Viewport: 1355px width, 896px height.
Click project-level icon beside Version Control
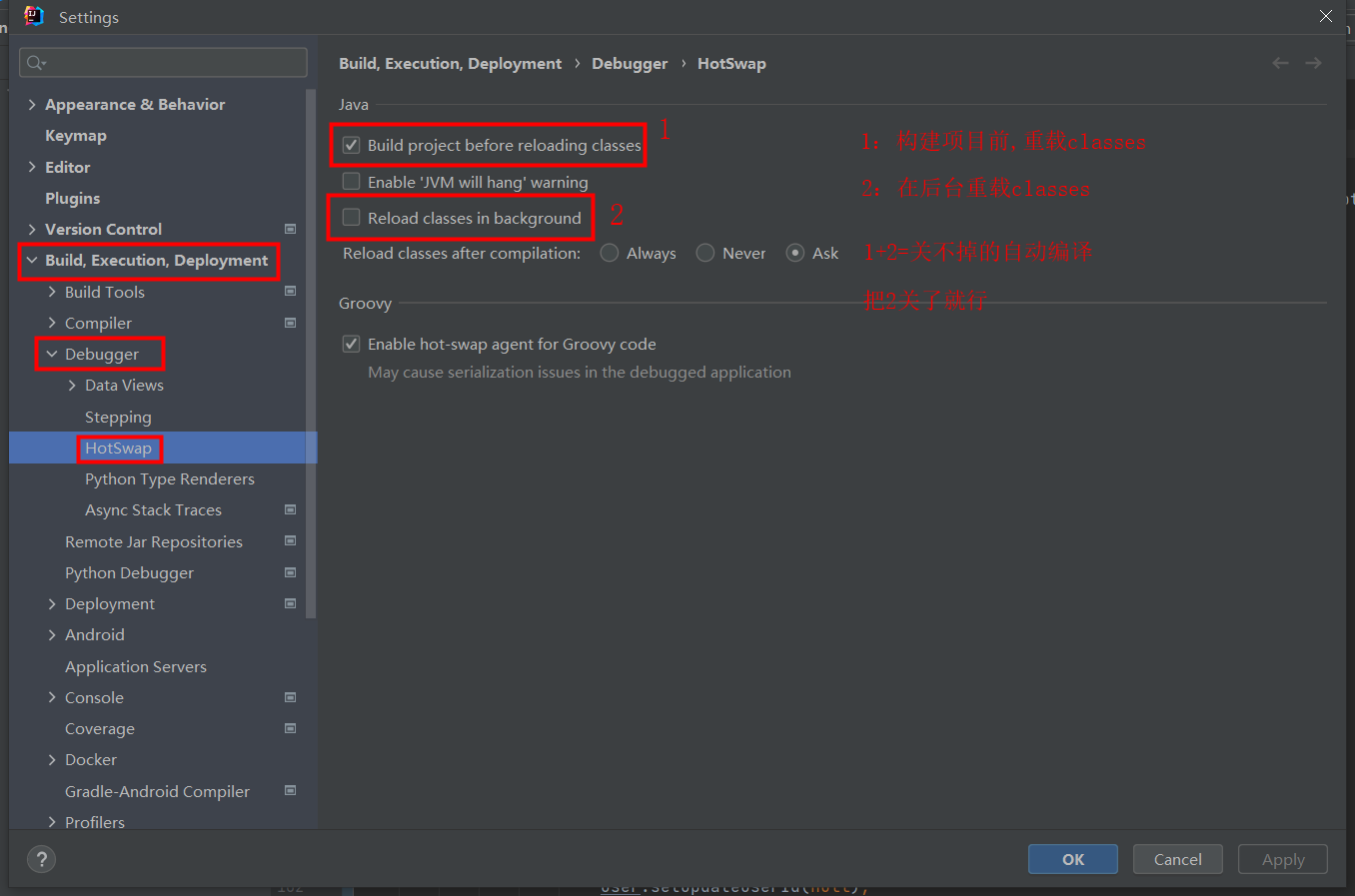[290, 229]
